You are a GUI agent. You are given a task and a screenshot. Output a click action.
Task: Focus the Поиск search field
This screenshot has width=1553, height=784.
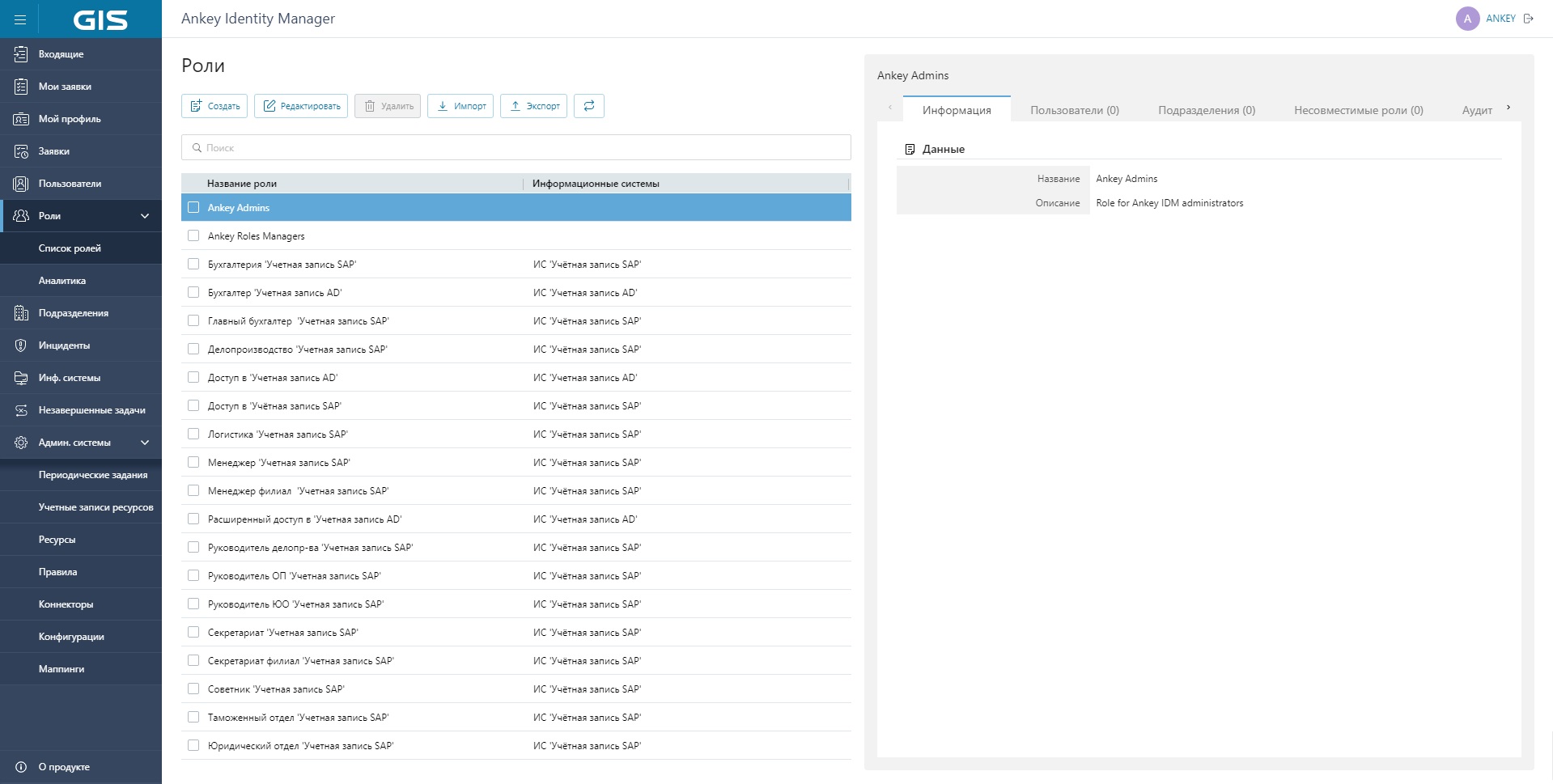[516, 147]
